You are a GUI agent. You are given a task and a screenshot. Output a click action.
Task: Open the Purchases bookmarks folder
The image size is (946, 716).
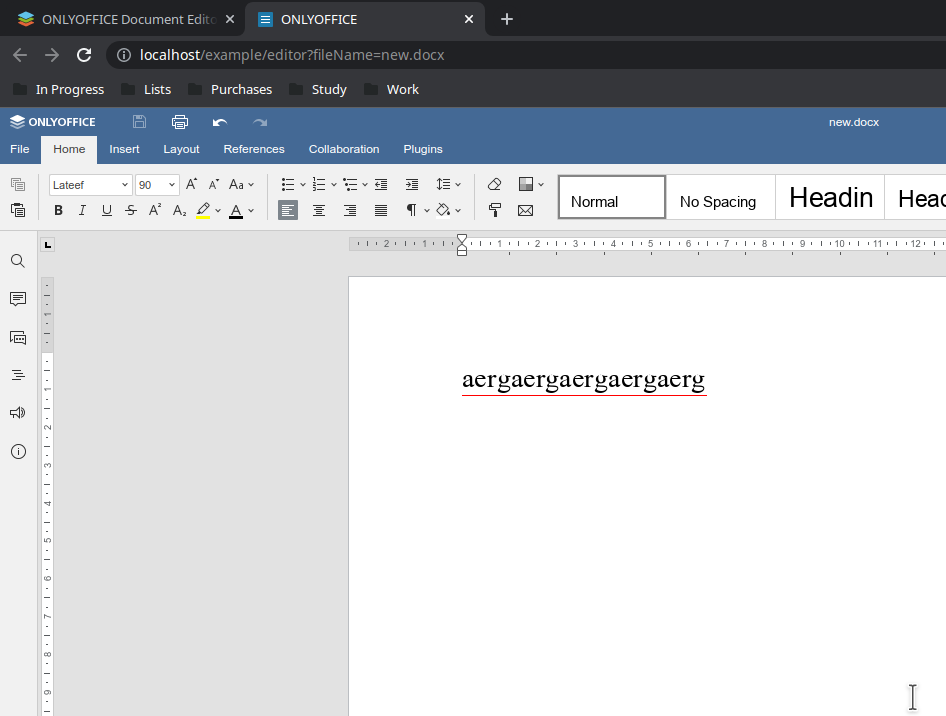click(x=240, y=89)
